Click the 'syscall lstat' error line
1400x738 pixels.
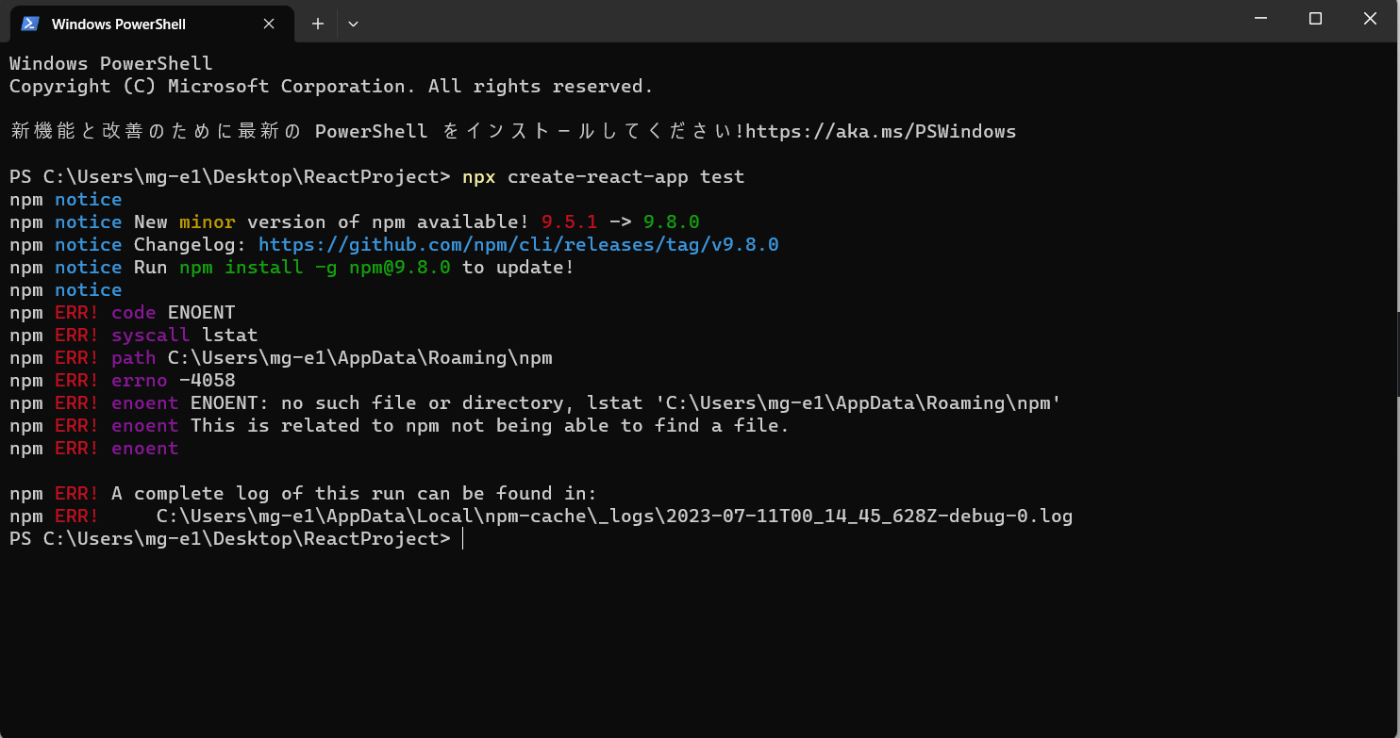point(133,335)
